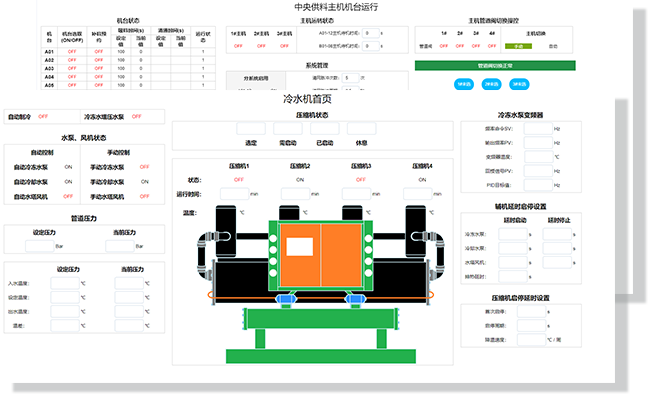Toggle 压缩机1 OFF state

tap(239, 179)
